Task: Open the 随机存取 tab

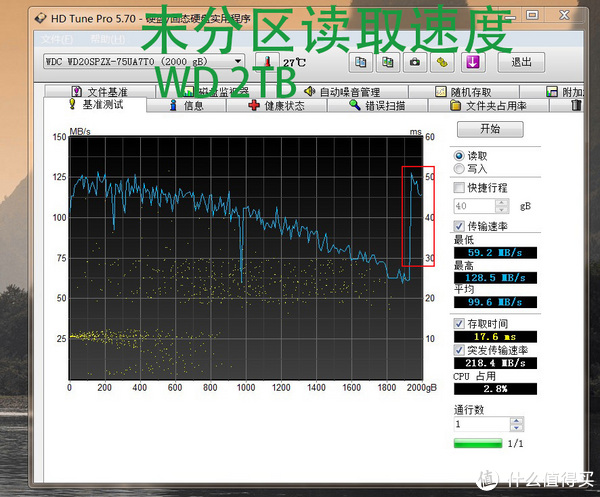Action: point(463,92)
